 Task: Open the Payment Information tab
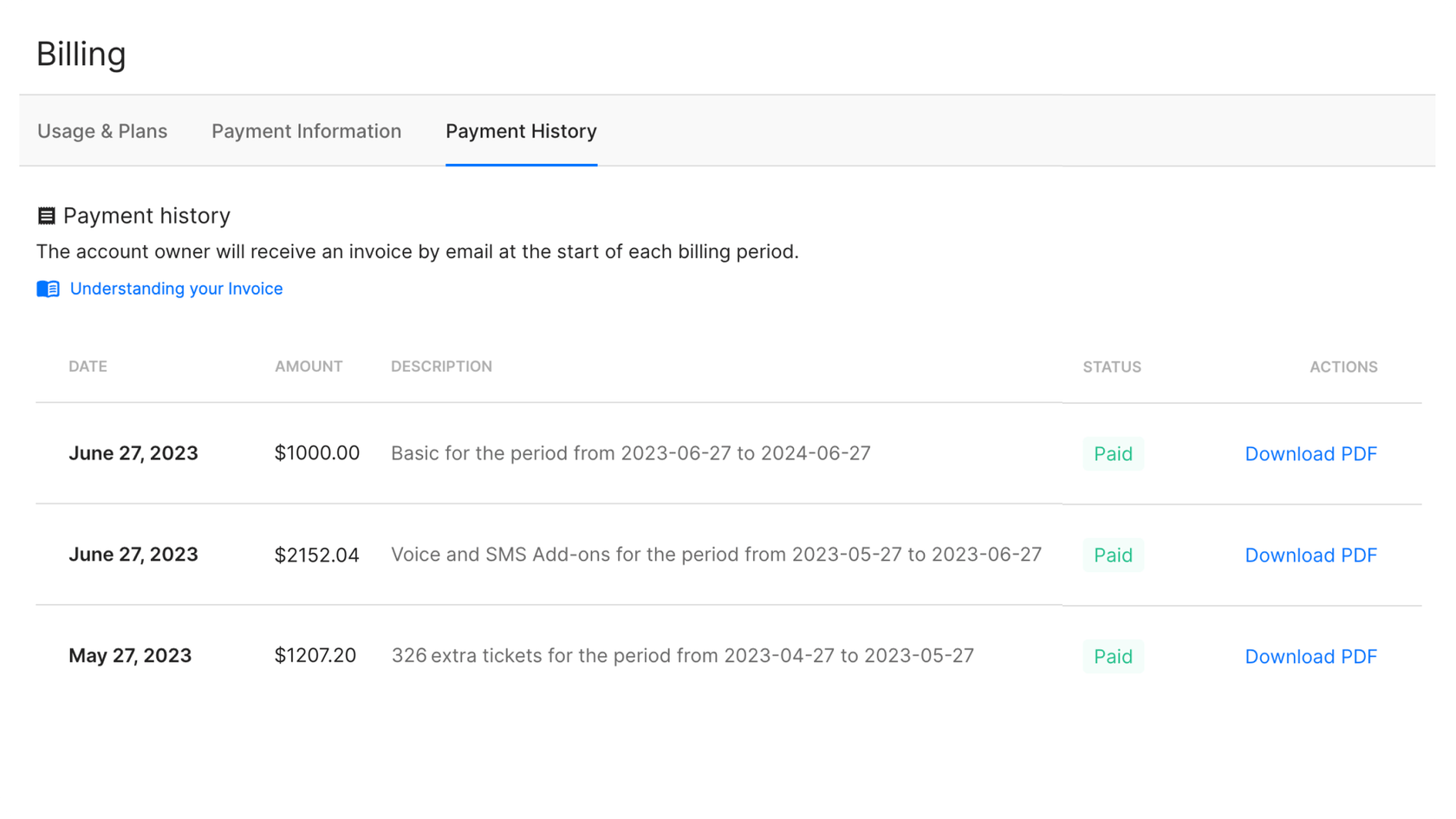[x=306, y=131]
